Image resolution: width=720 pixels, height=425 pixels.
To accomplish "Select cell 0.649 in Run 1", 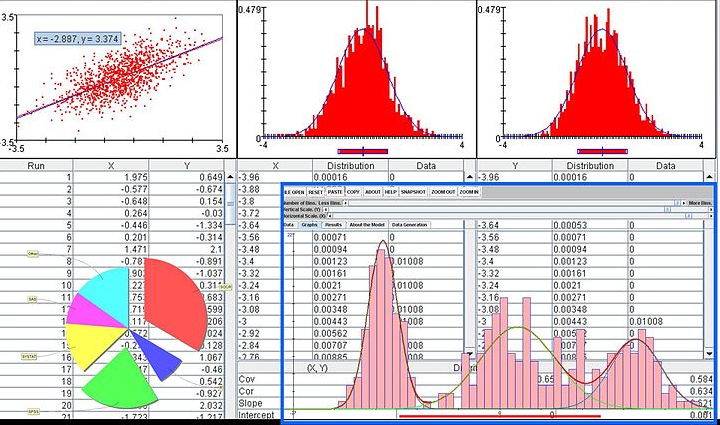I will (187, 177).
